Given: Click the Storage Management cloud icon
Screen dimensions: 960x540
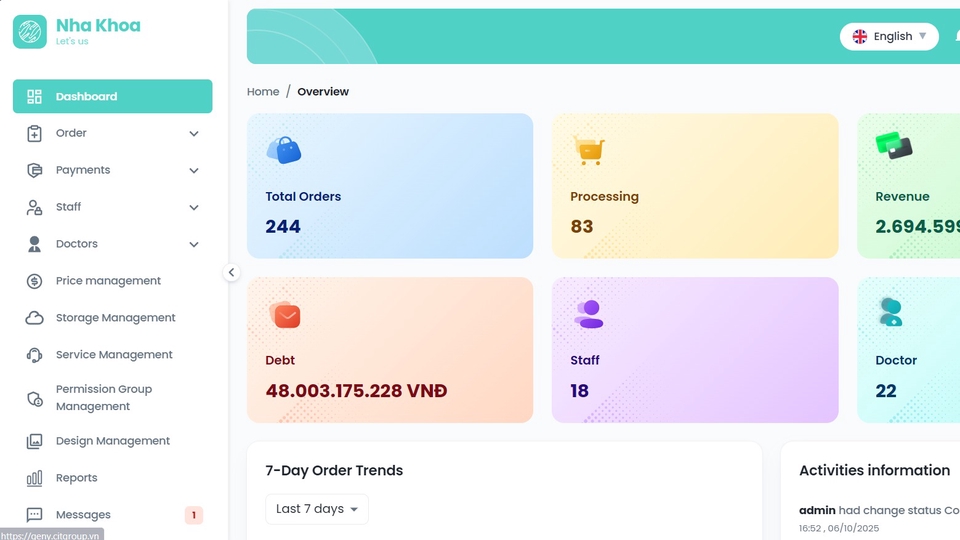Looking at the screenshot, I should [x=35, y=318].
